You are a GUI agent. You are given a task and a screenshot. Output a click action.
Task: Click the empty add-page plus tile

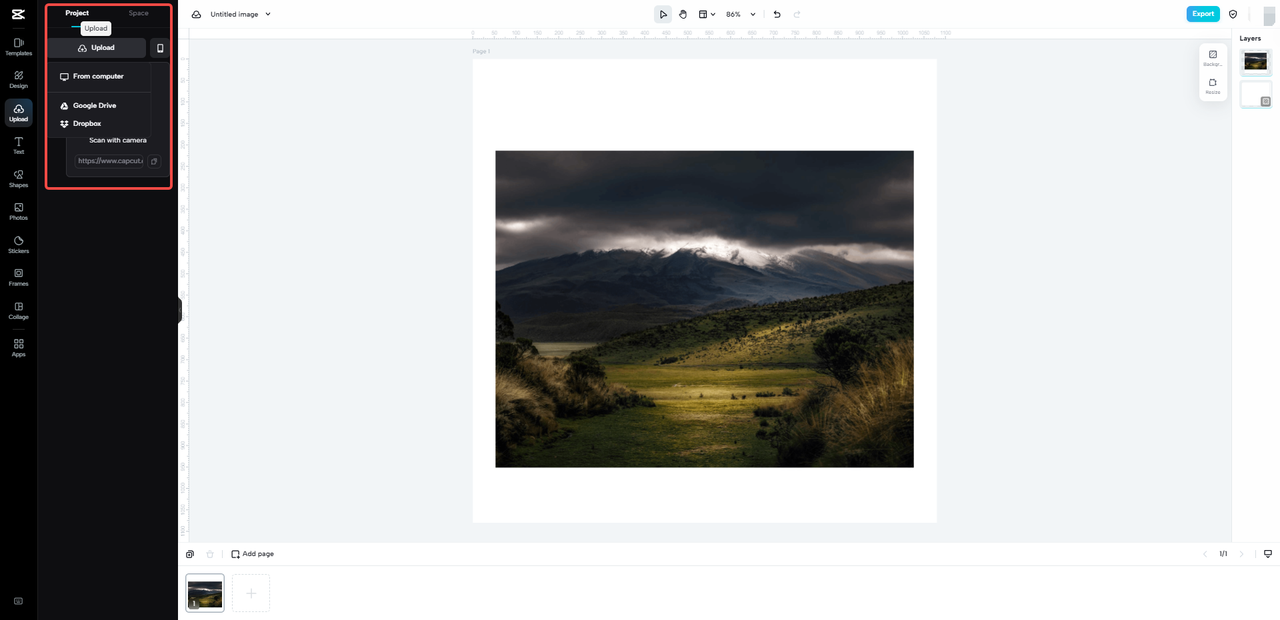pos(251,593)
